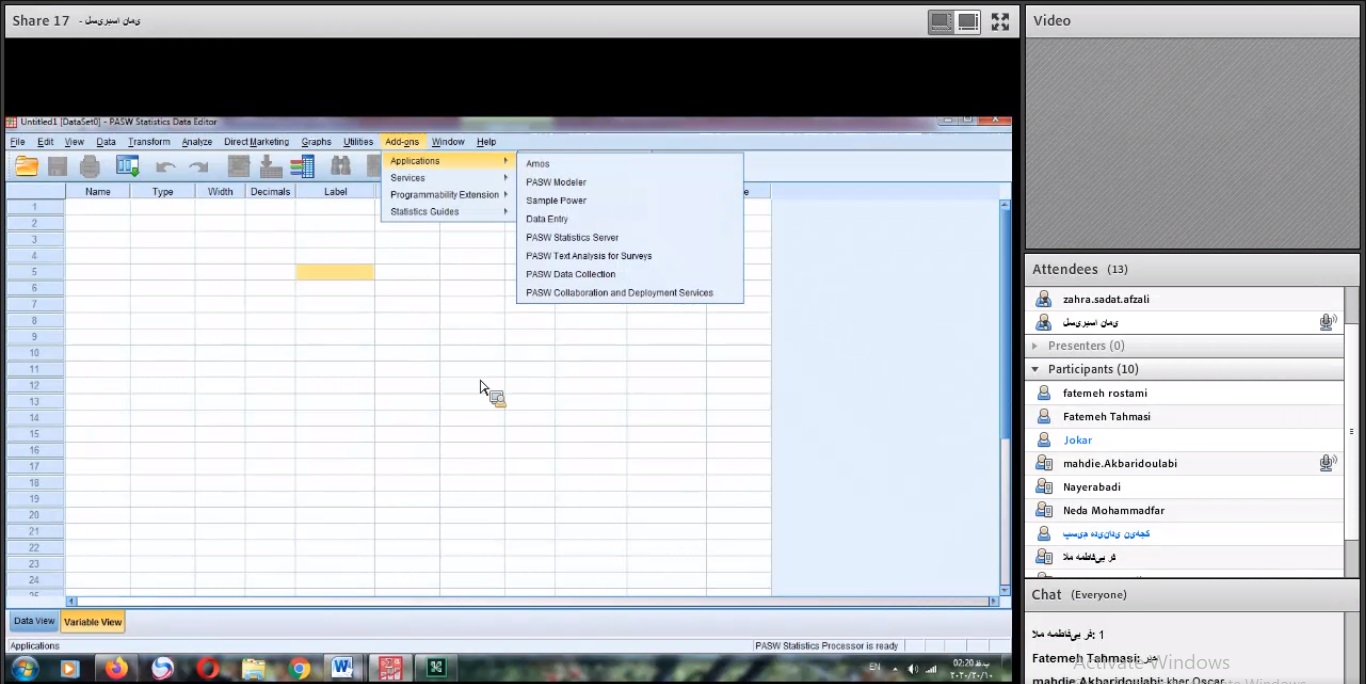Select Data Entry from the submenu
The width and height of the screenshot is (1366, 684).
(x=547, y=219)
